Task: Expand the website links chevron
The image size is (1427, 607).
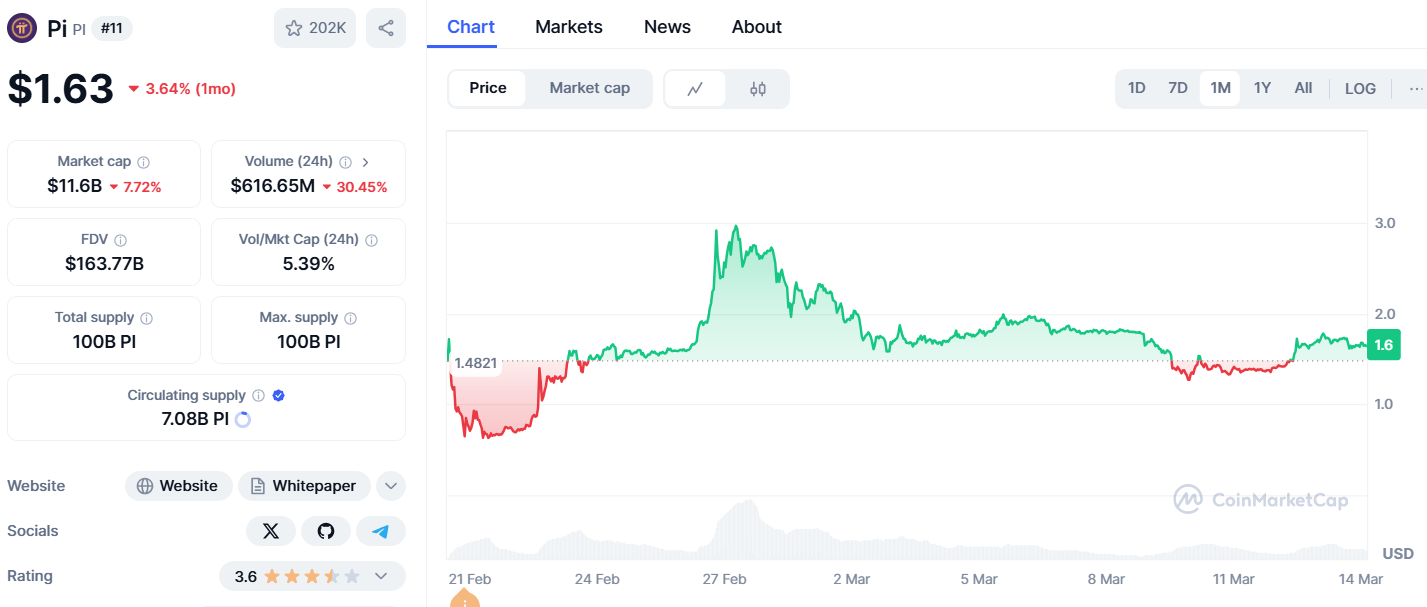Action: point(391,486)
